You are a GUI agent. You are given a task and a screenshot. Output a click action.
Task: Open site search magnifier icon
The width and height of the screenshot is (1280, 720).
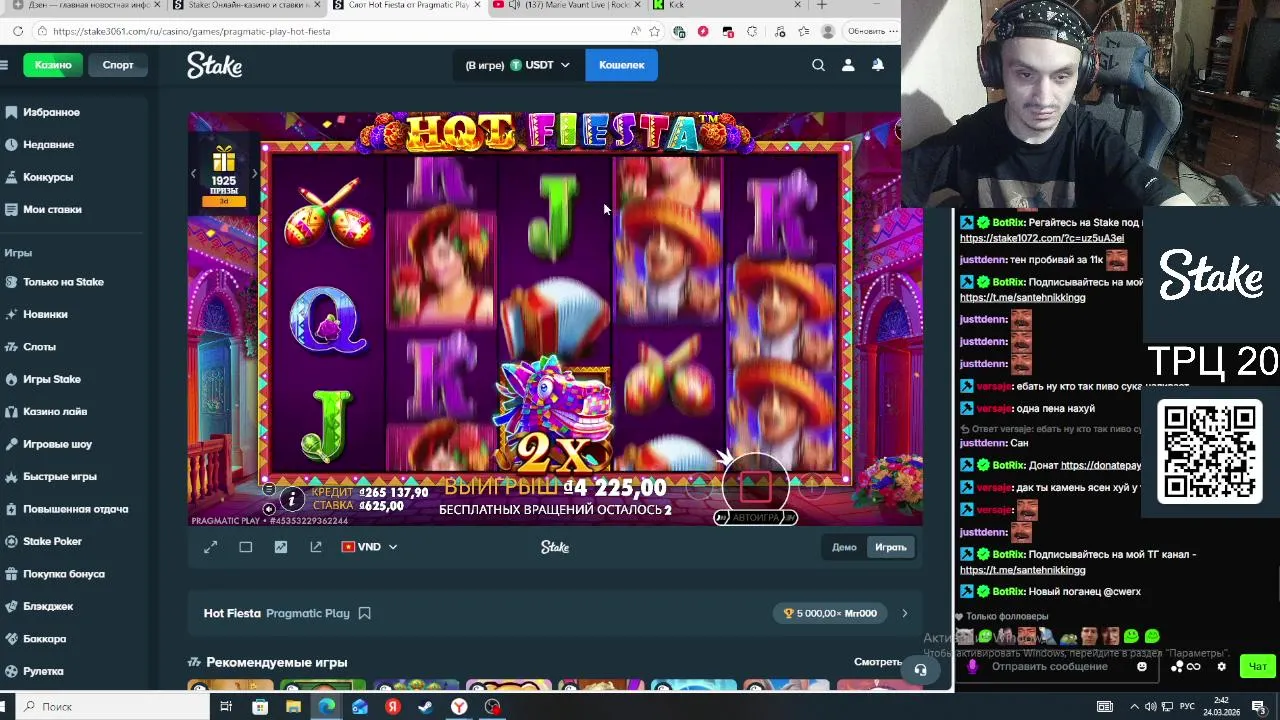tap(818, 65)
